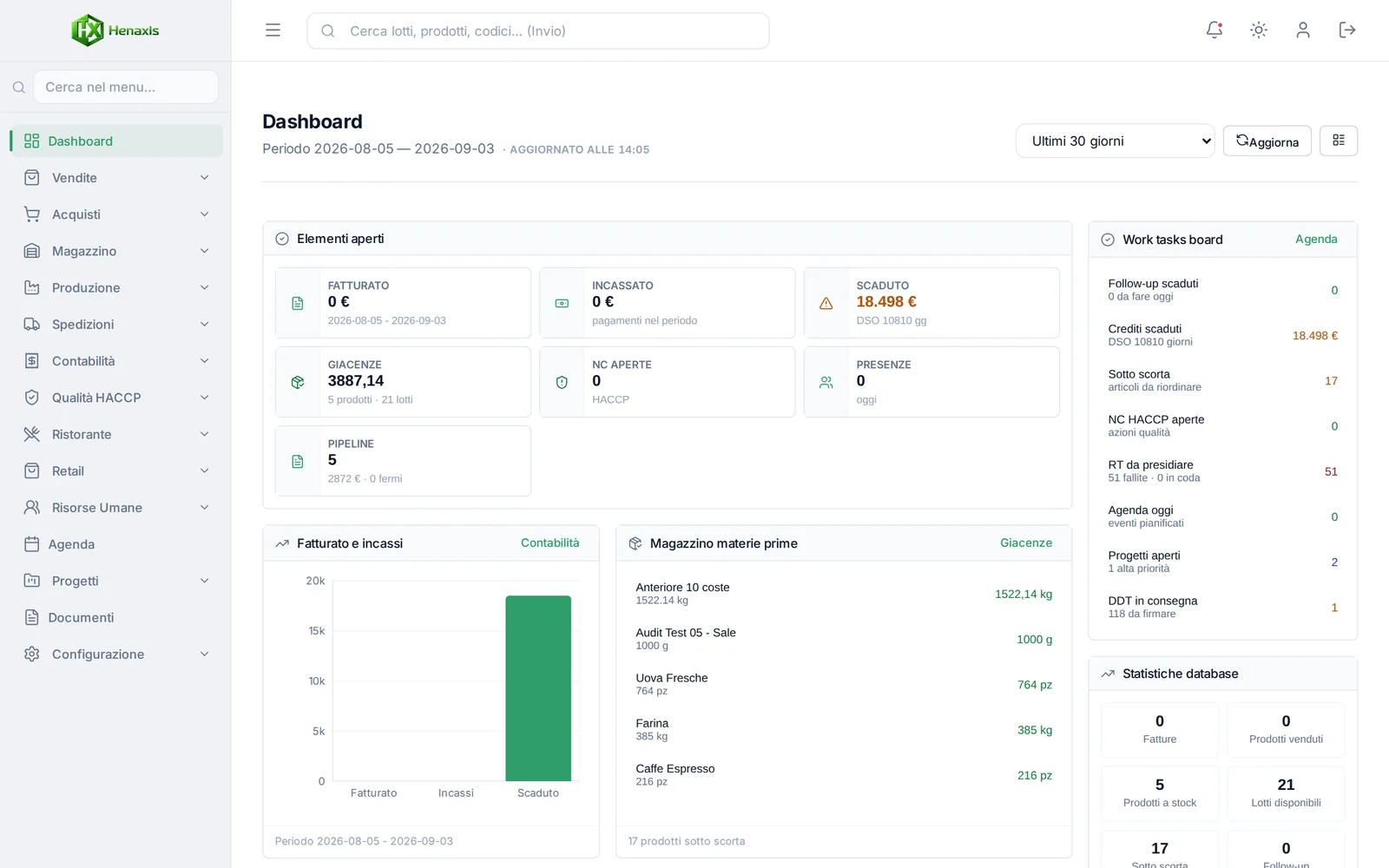This screenshot has height=868, width=1389.
Task: Expand the Produzione menu chevron
Action: (x=205, y=287)
